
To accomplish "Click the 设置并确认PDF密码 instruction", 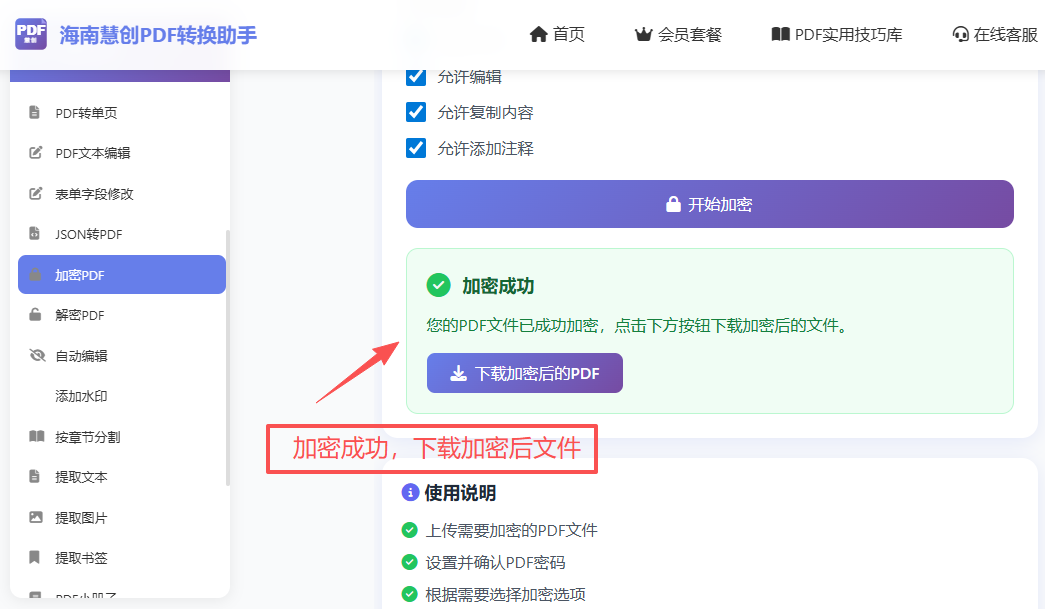I will [x=495, y=562].
